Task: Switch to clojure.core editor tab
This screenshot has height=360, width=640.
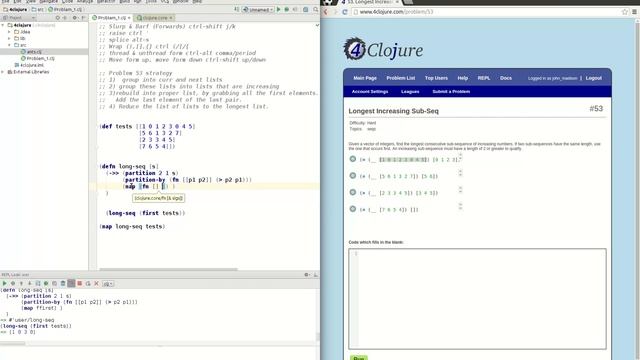Action: (153, 18)
